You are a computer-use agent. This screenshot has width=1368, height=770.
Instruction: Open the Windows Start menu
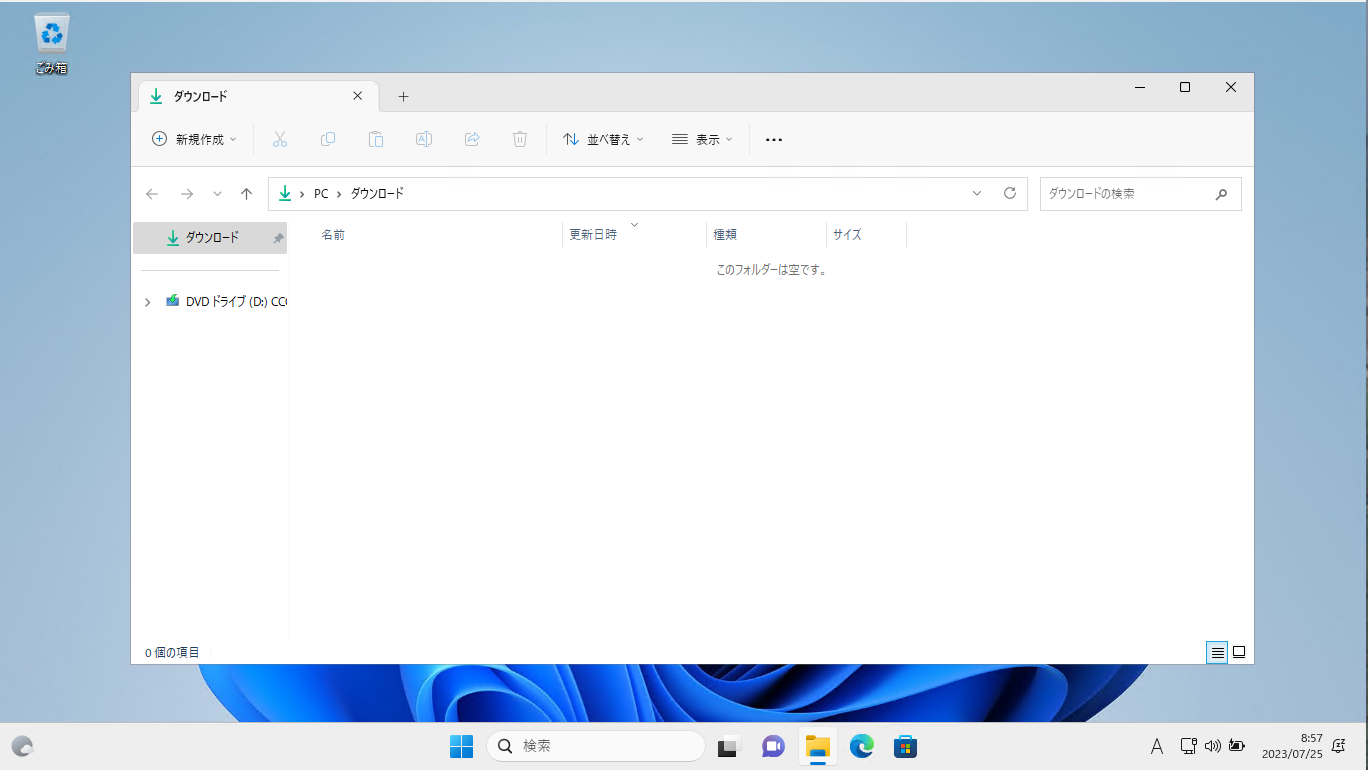coord(461,746)
